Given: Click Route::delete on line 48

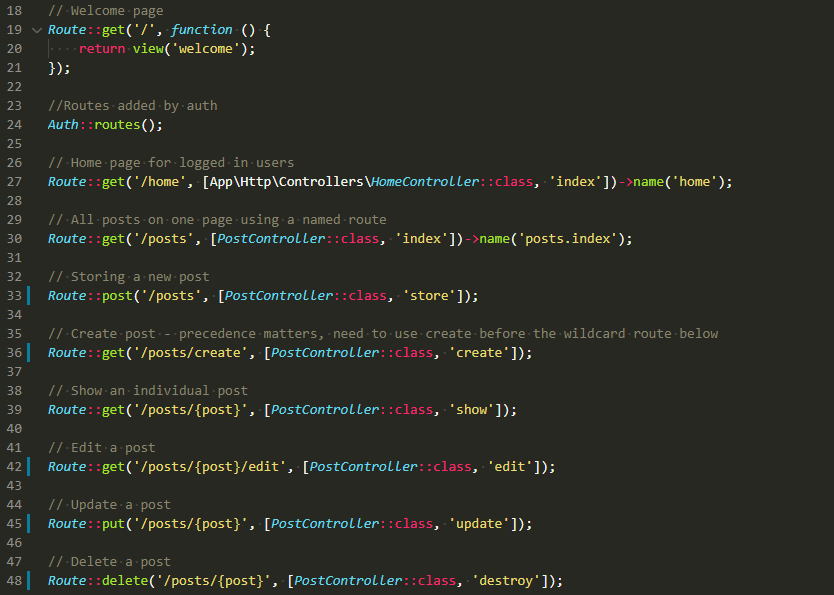Looking at the screenshot, I should (x=95, y=580).
